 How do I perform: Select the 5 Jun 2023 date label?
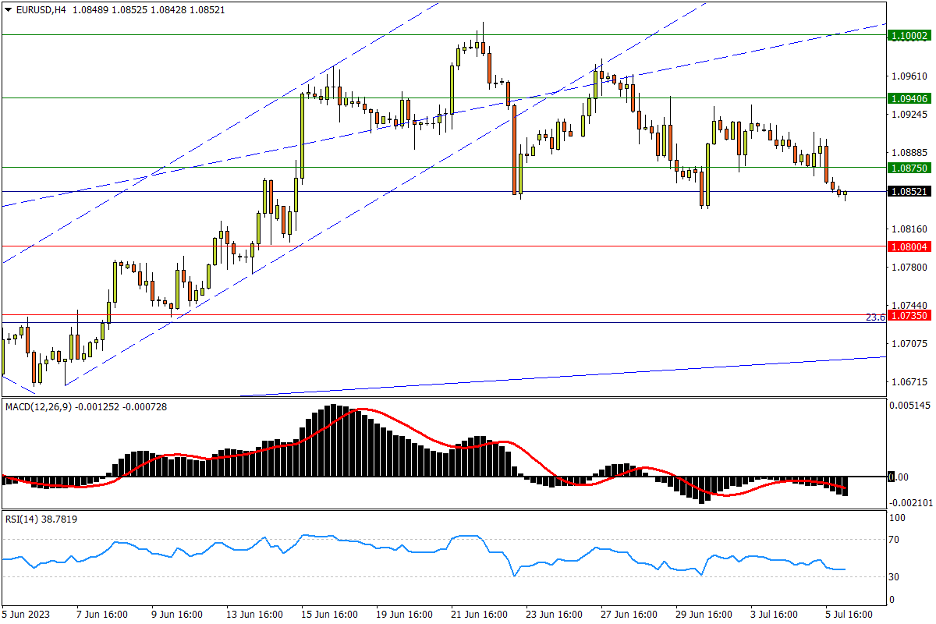coord(25,614)
